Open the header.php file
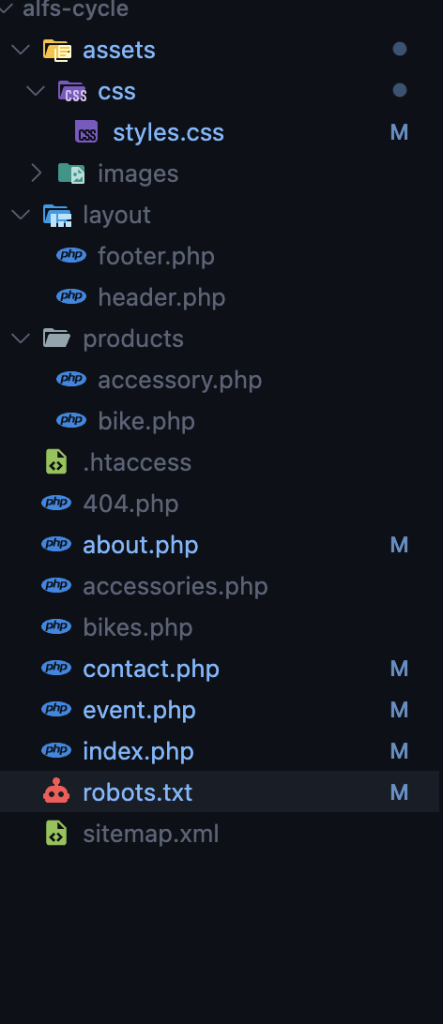 pos(161,297)
